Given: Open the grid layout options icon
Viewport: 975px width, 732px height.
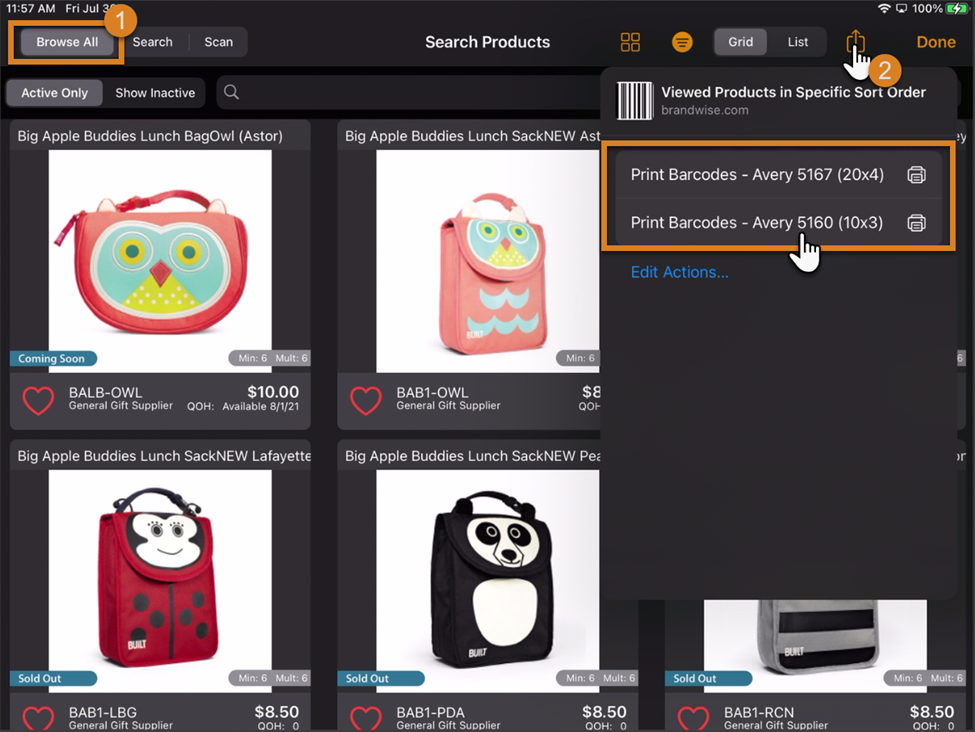Looking at the screenshot, I should pos(630,42).
